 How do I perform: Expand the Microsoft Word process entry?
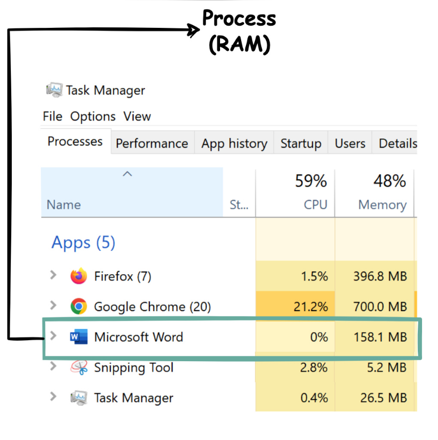click(53, 336)
